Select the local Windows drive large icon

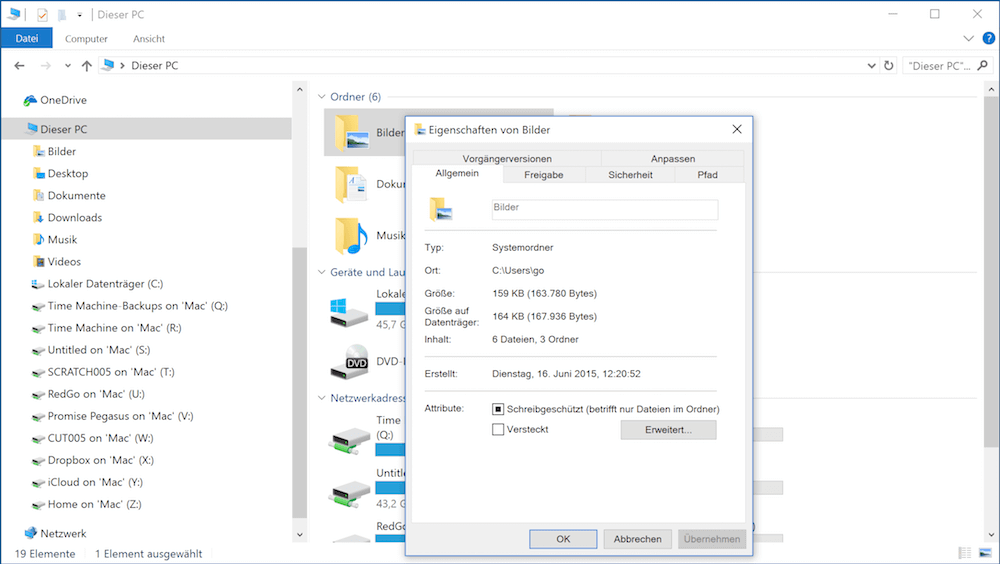(349, 313)
